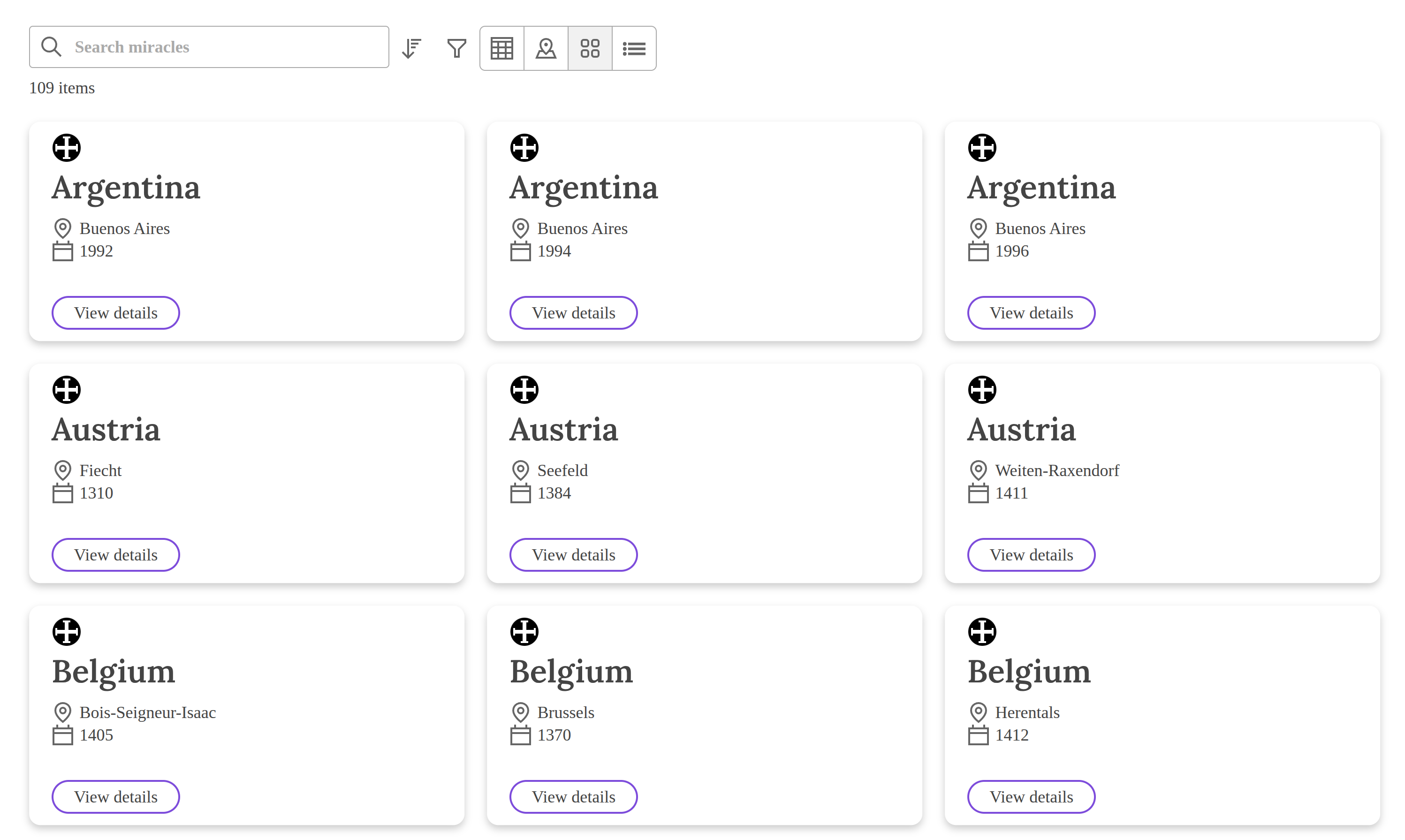Click the cross icon on Seefeld card
Image resolution: width=1405 pixels, height=840 pixels.
click(x=524, y=389)
